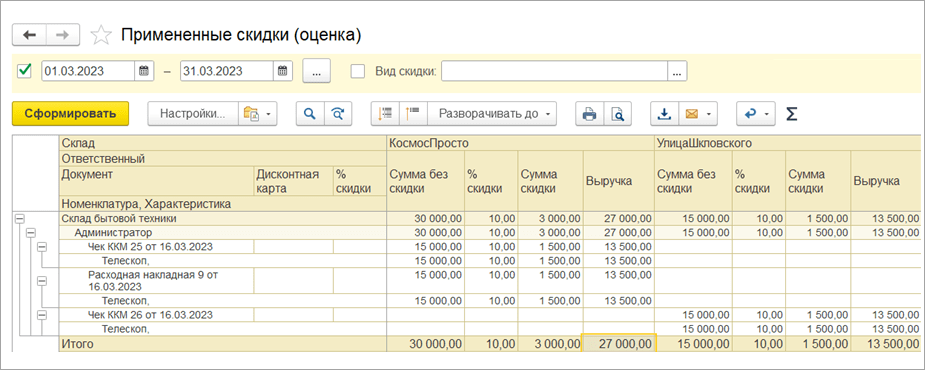Click Вид скидки ellipsis selection button
This screenshot has height=370, width=925.
coord(677,71)
